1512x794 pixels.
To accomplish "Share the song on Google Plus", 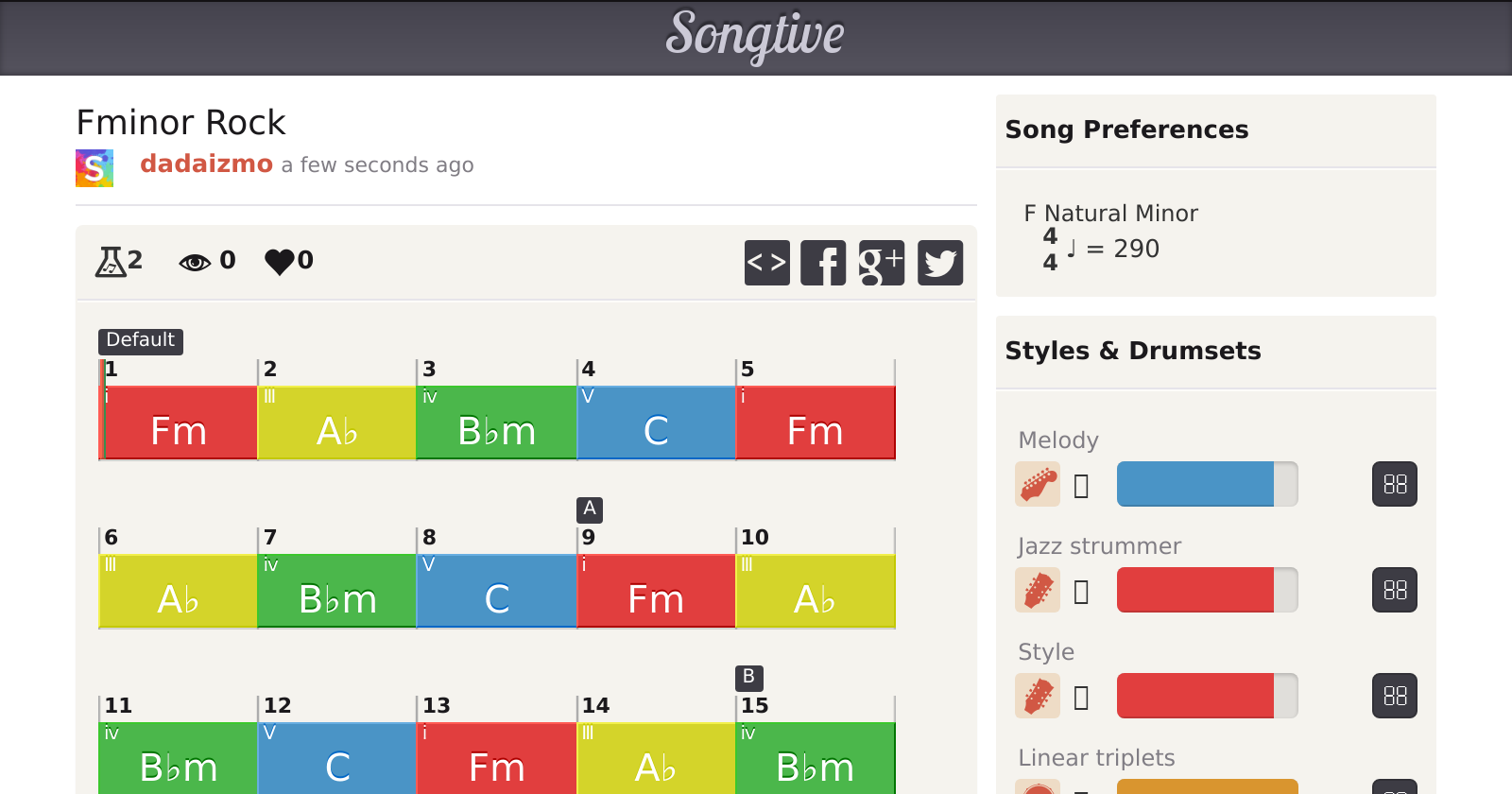I will tap(881, 263).
